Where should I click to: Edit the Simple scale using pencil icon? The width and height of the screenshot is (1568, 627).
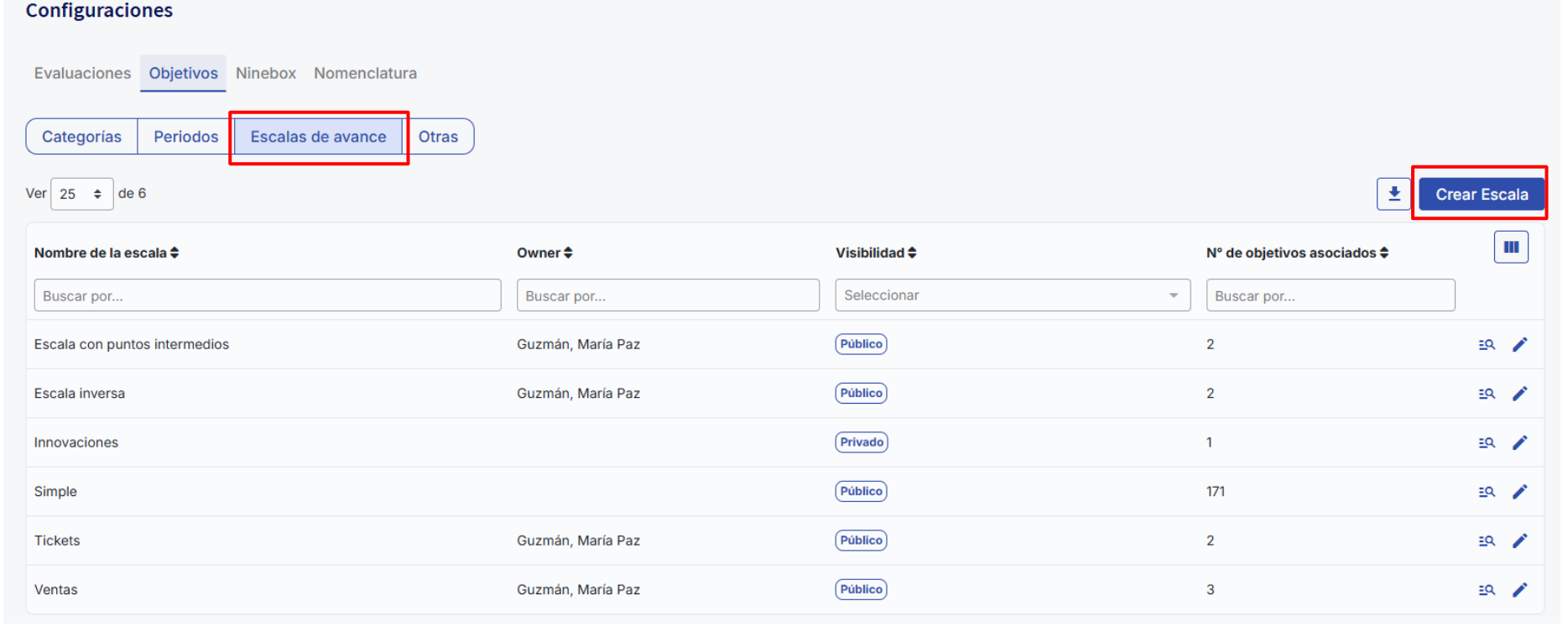click(1519, 492)
